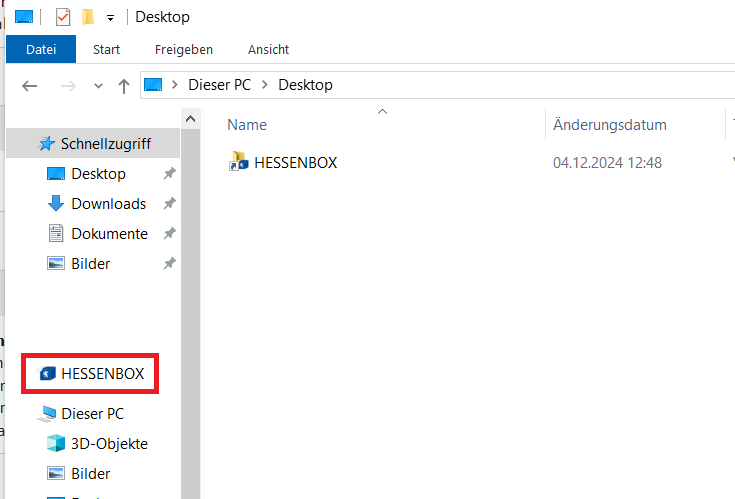Unpin Desktop using its pin icon
Viewport: 735px width, 499px height.
coord(169,174)
